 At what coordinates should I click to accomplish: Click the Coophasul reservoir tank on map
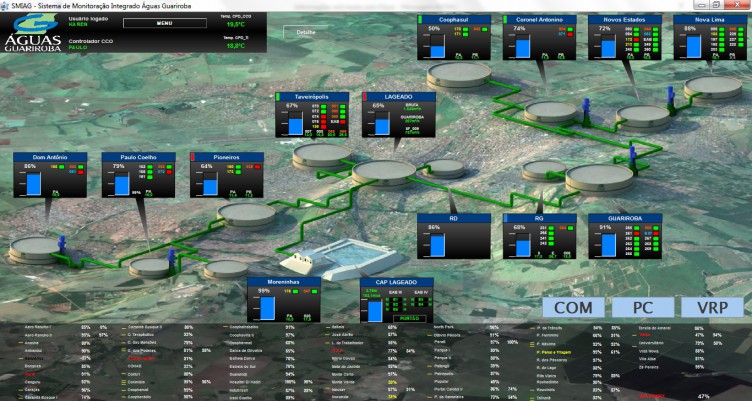459,75
